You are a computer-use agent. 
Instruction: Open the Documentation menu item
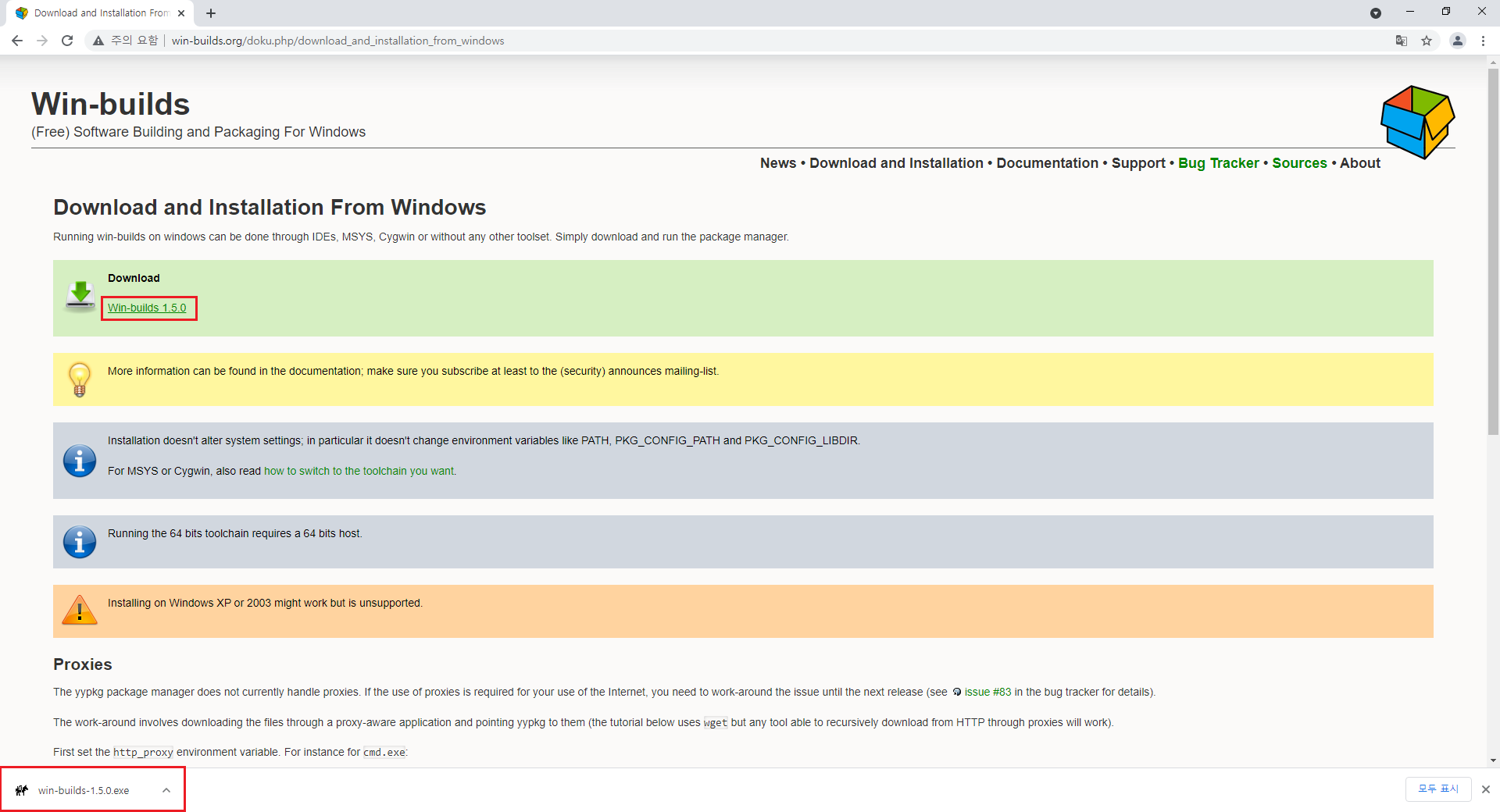click(1047, 163)
